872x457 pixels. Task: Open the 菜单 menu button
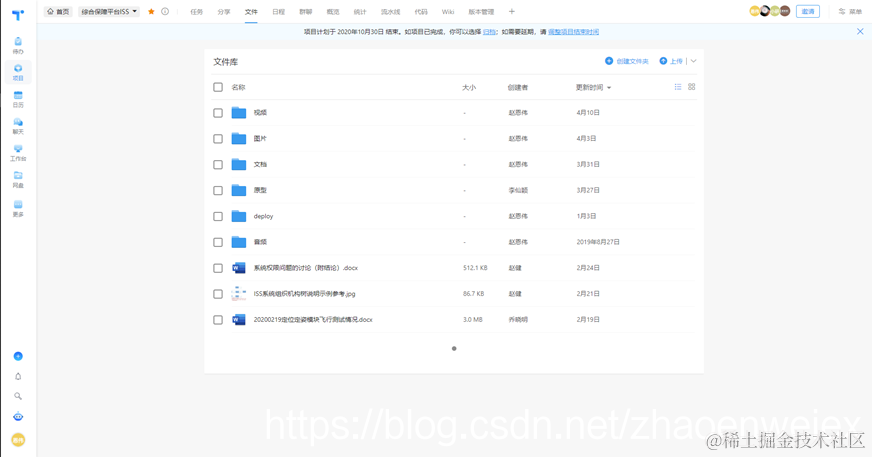(x=850, y=11)
